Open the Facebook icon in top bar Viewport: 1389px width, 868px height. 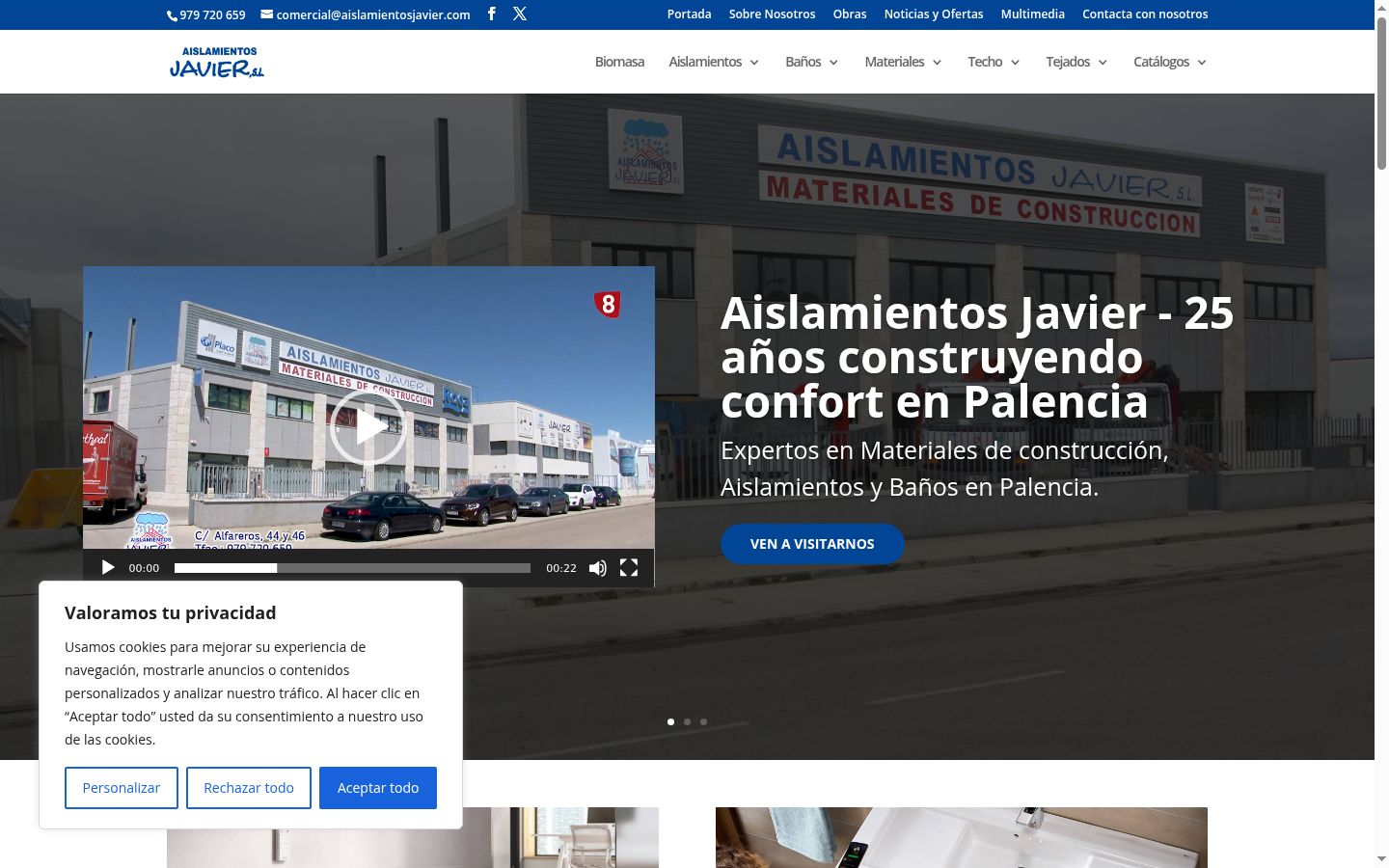point(491,14)
